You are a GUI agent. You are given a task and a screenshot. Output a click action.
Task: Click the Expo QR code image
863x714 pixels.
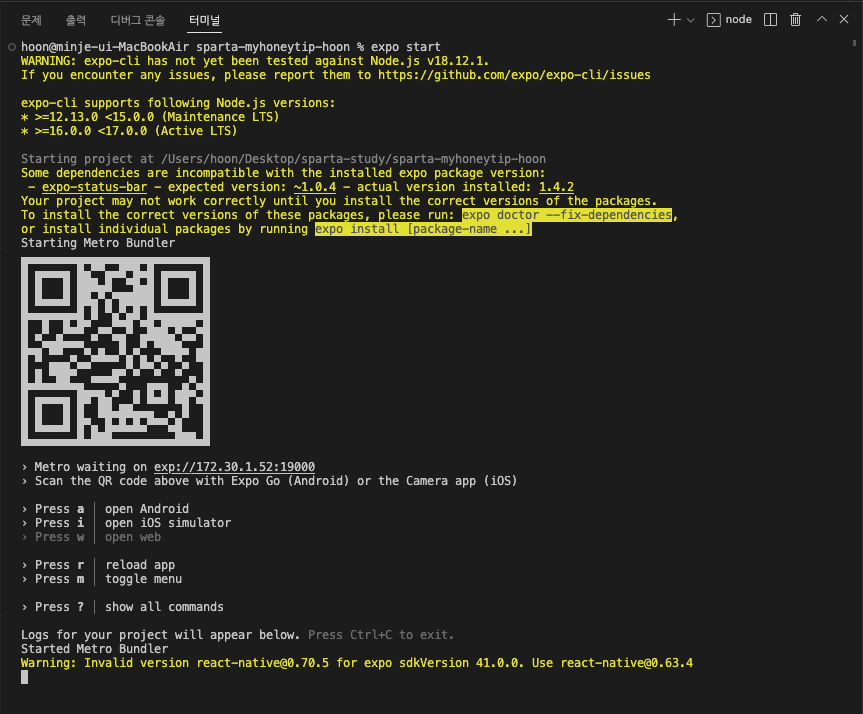pos(116,351)
